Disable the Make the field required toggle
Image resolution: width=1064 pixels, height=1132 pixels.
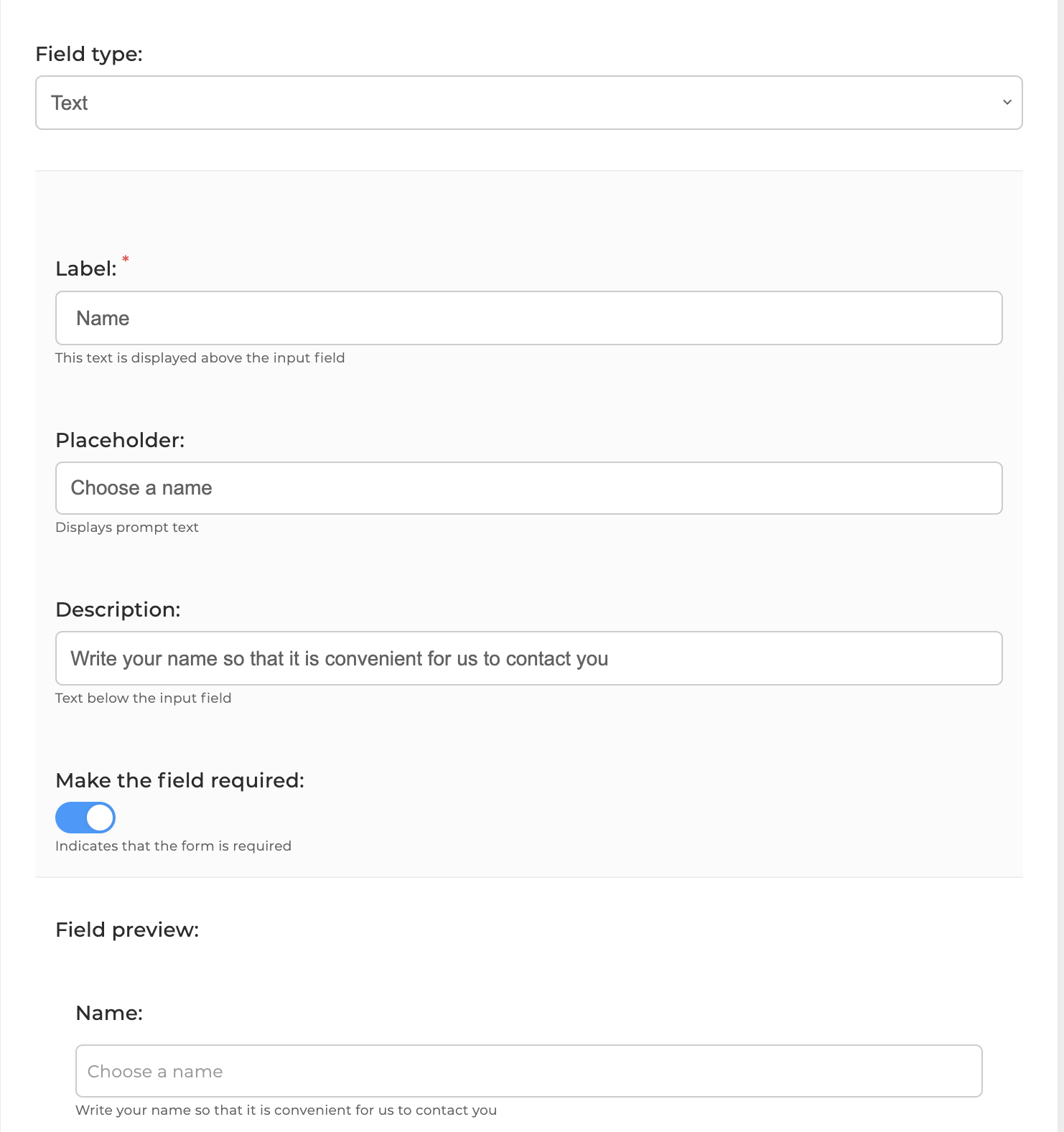pyautogui.click(x=85, y=818)
